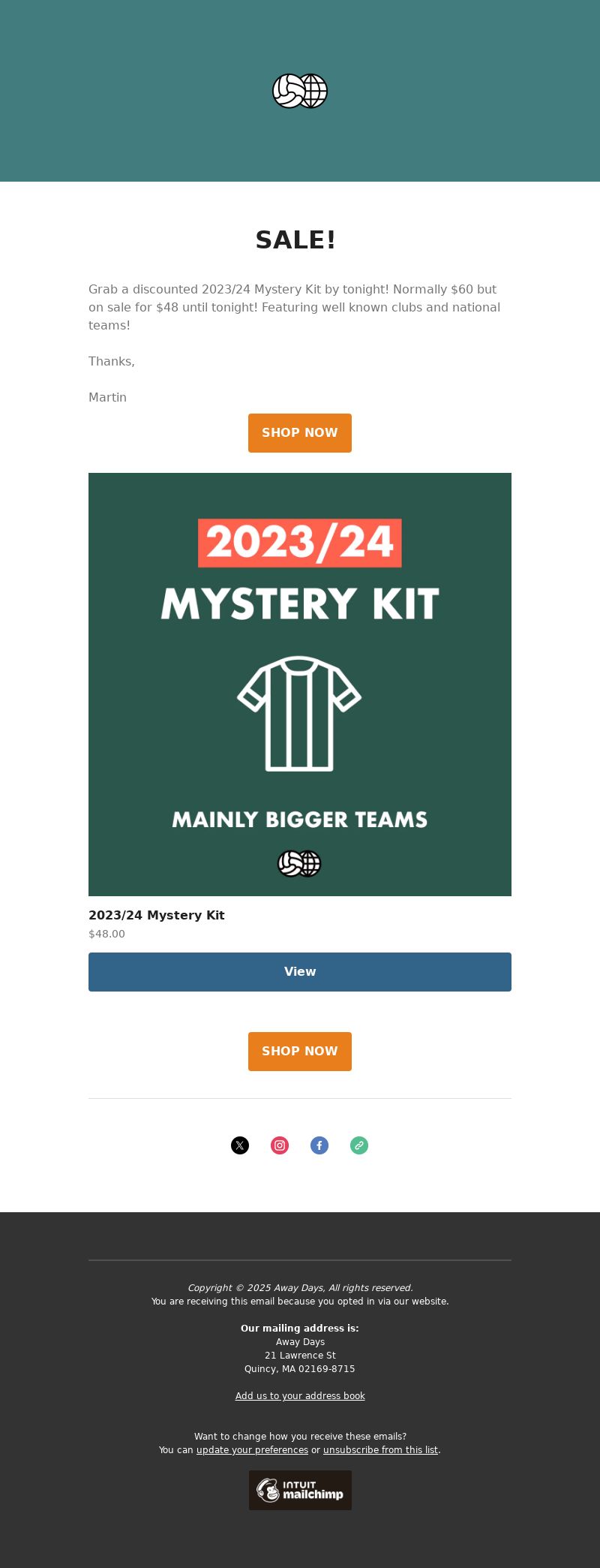
Task: Click the green website link icon
Action: (x=359, y=1145)
